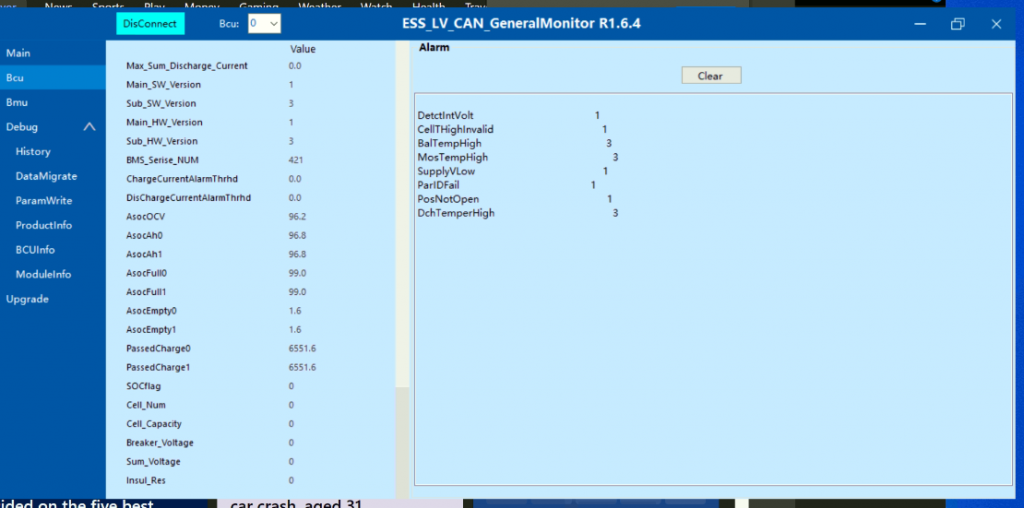Click the Max_Sum_Discharge_Current parameter
1024x508 pixels.
[x=187, y=66]
